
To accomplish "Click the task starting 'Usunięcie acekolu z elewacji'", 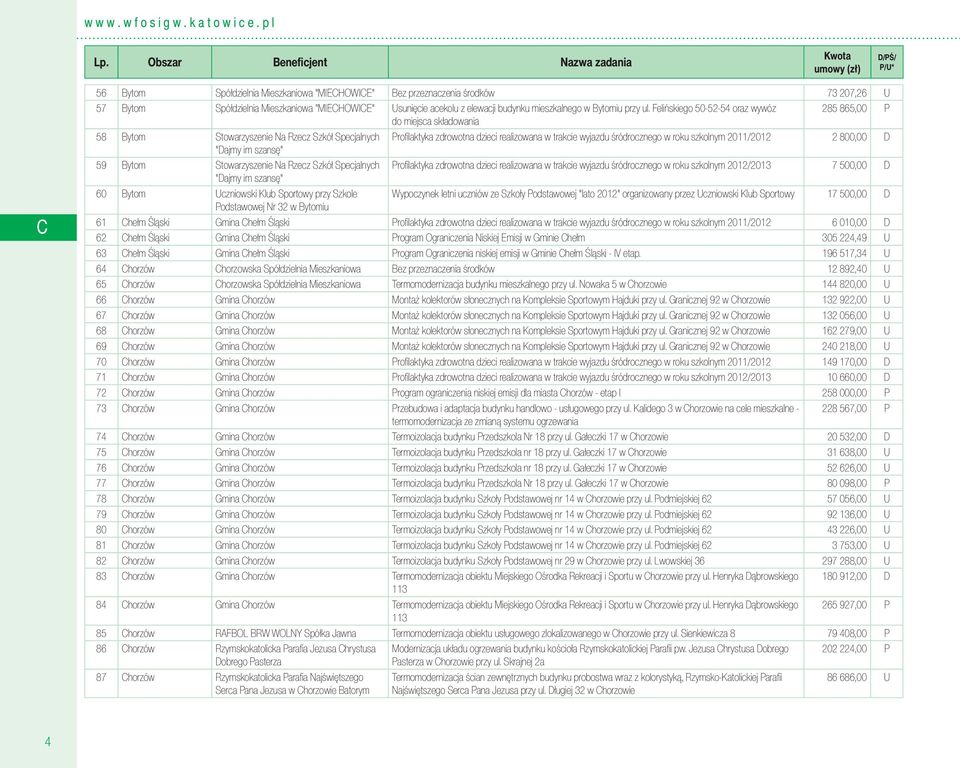I will click(x=583, y=115).
